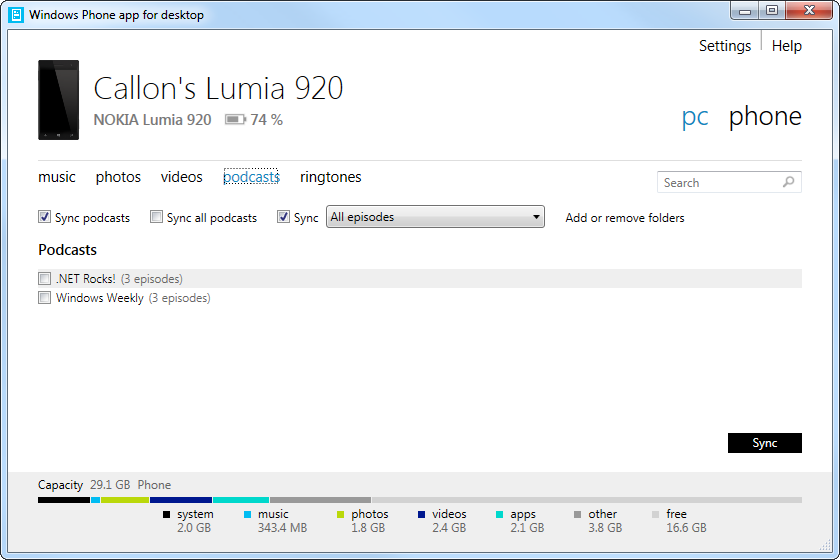
Task: Click the apps legend color square
Action: [499, 515]
